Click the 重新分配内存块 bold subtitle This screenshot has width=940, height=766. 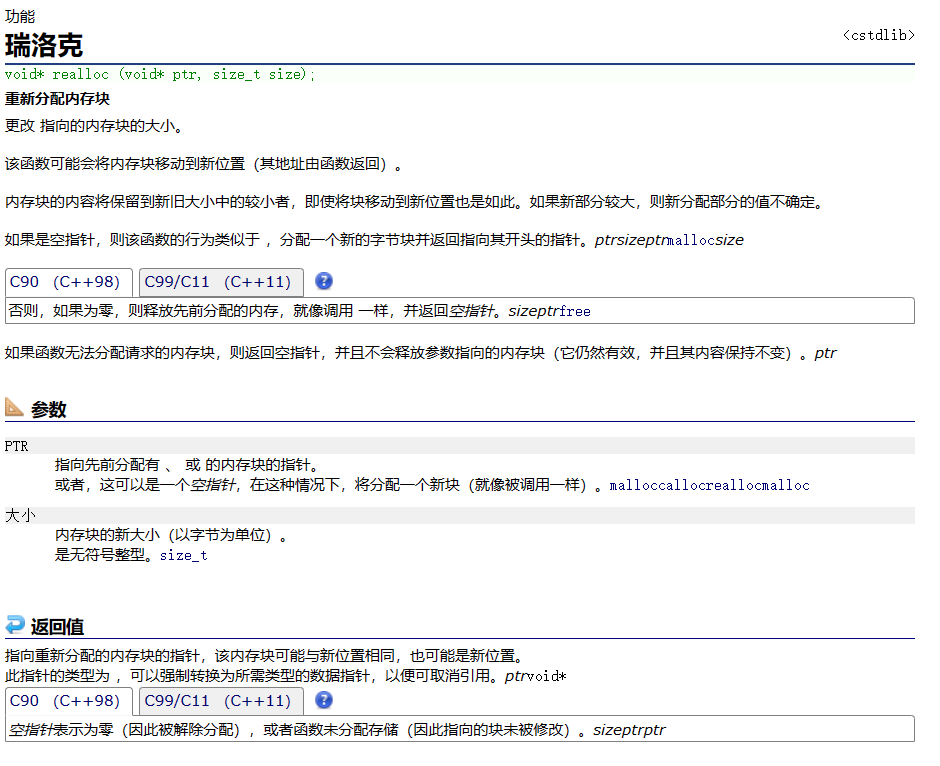tap(57, 99)
